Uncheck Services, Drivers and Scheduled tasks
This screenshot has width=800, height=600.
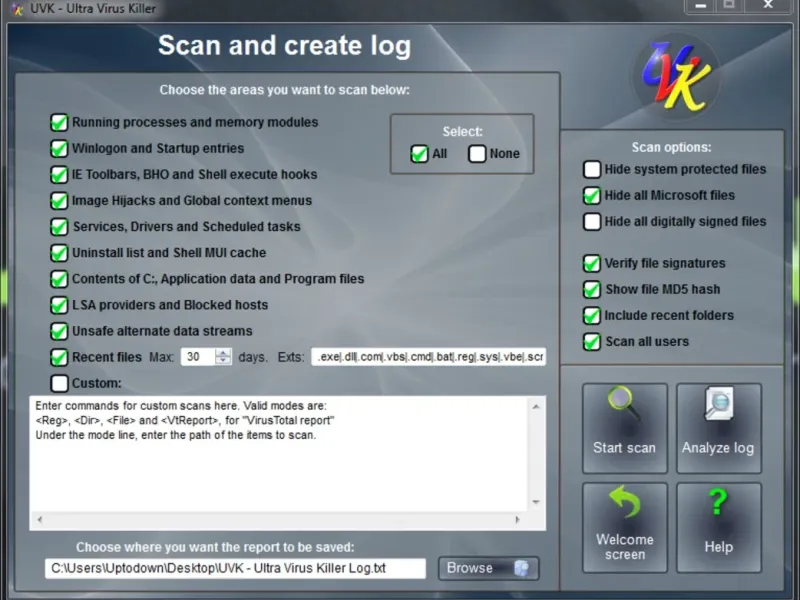(x=59, y=227)
